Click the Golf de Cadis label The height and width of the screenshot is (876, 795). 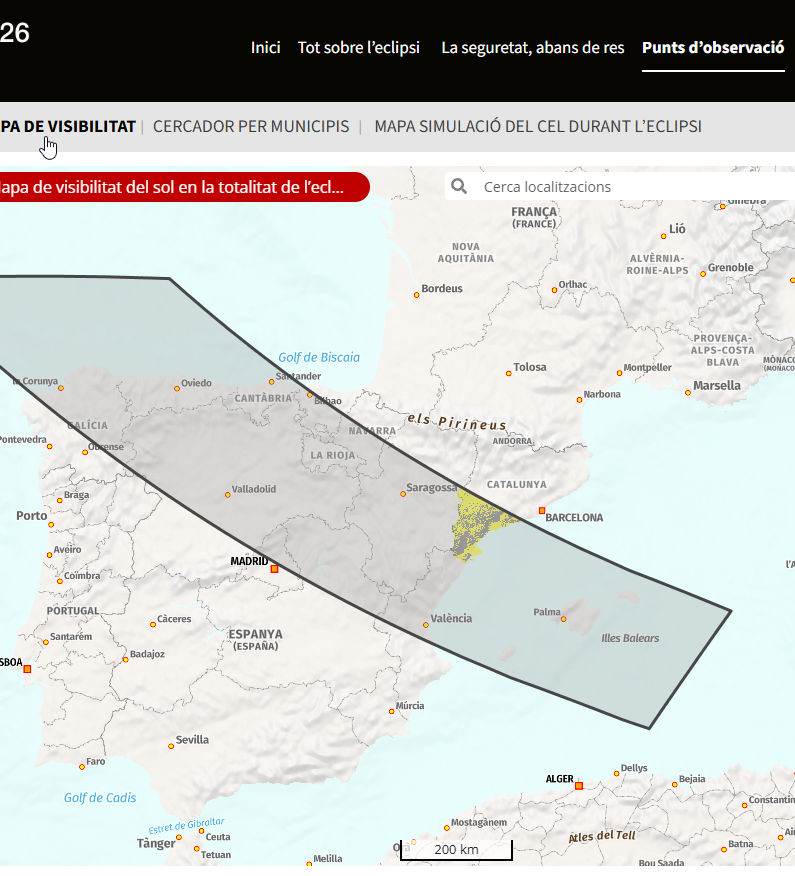[x=100, y=798]
